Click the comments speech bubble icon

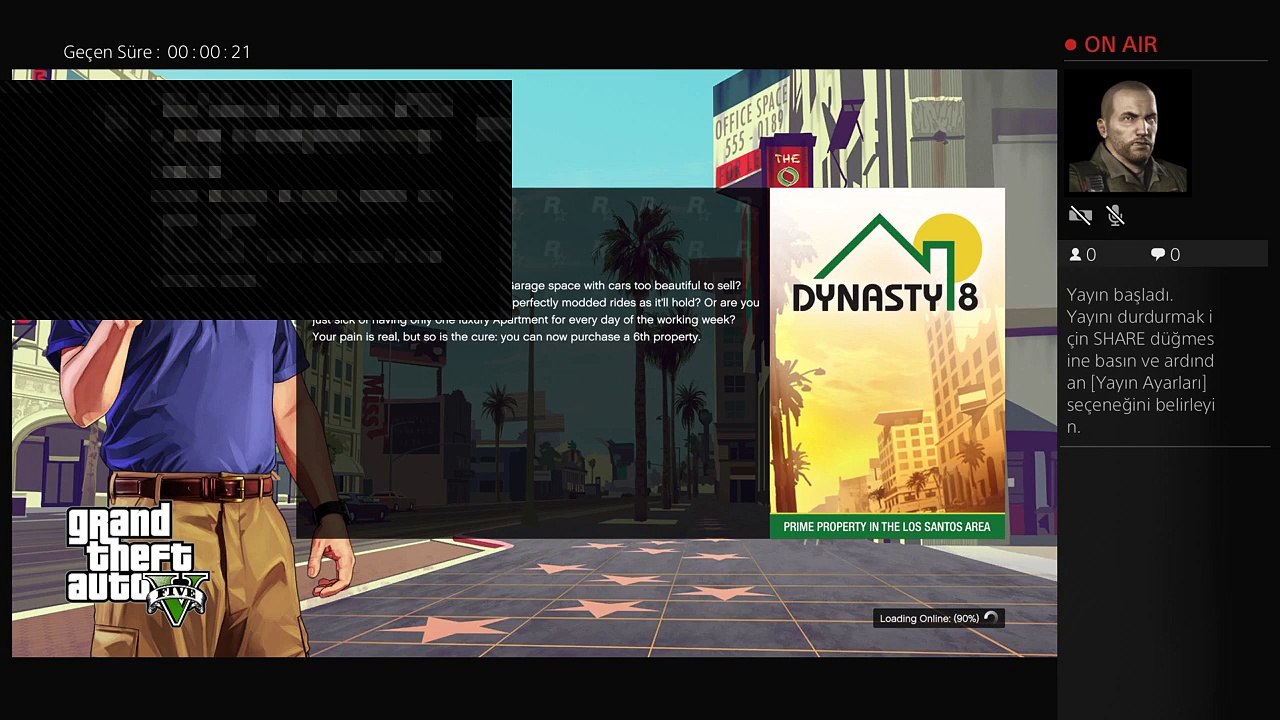click(x=1158, y=255)
